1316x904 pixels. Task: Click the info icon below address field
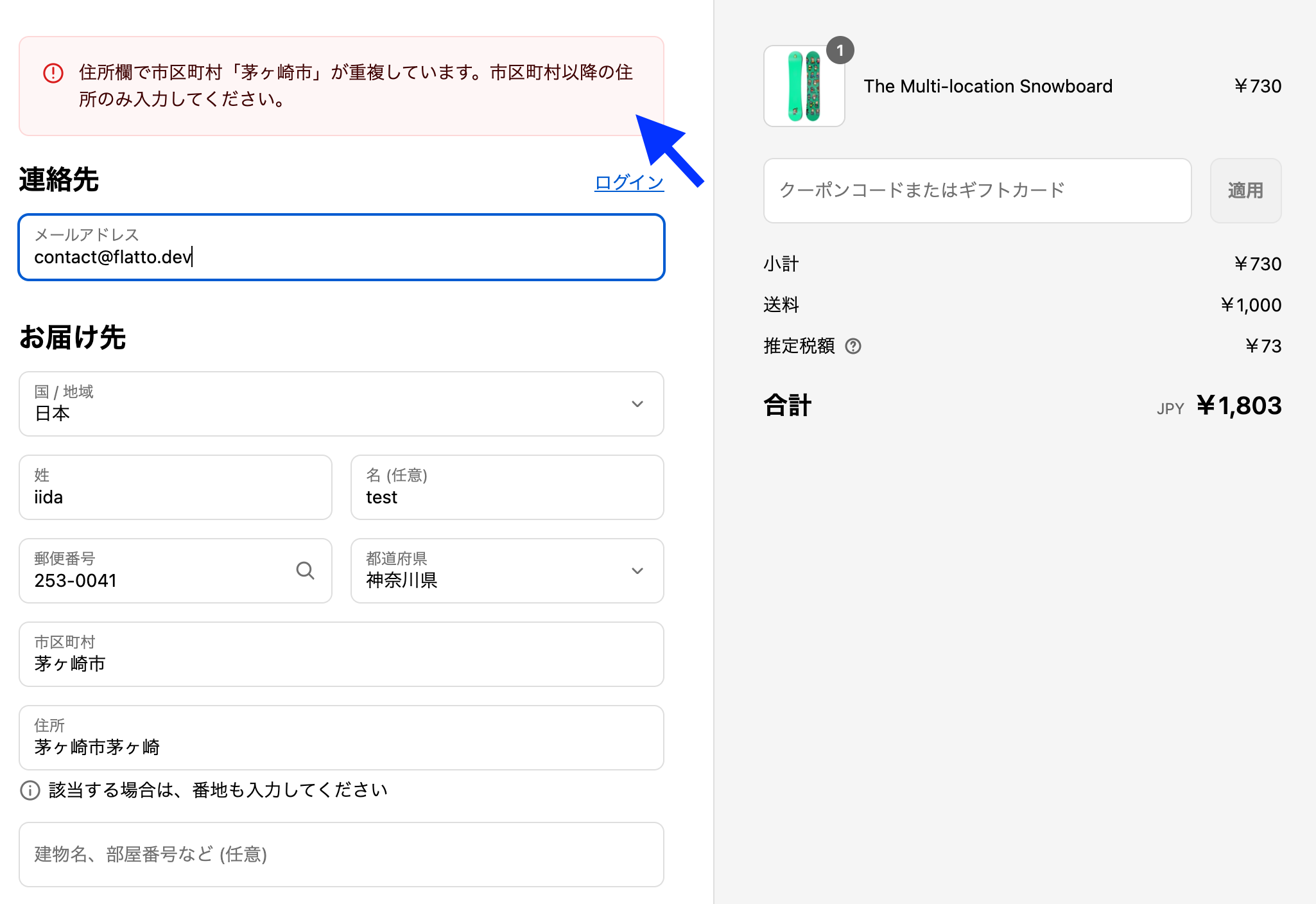coord(30,790)
